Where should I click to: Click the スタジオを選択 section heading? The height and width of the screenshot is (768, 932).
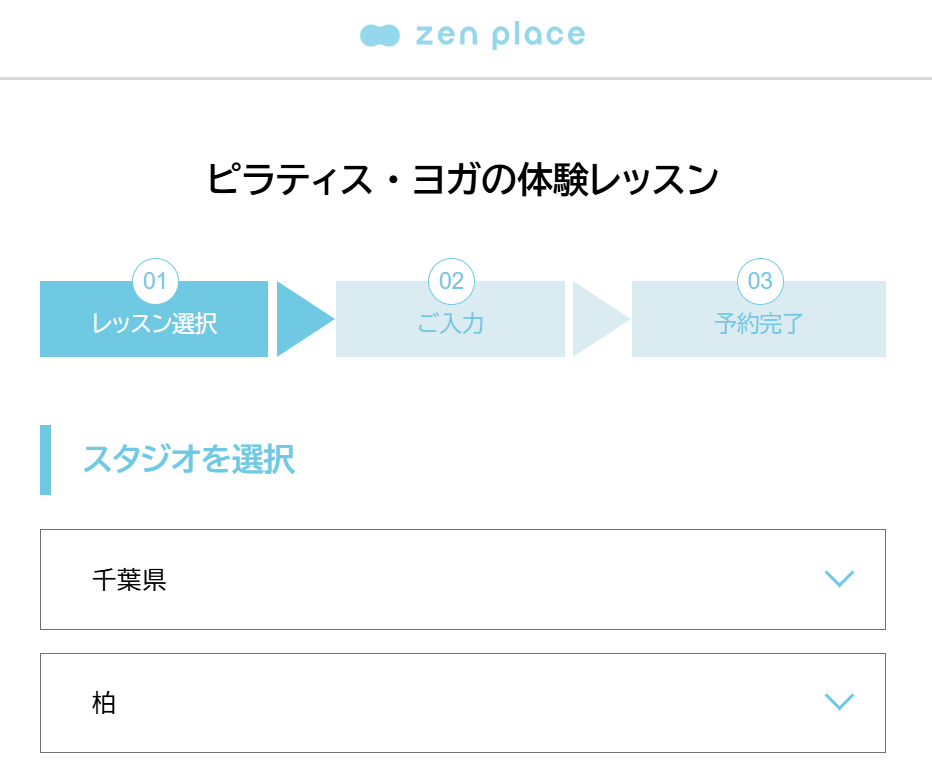[188, 459]
